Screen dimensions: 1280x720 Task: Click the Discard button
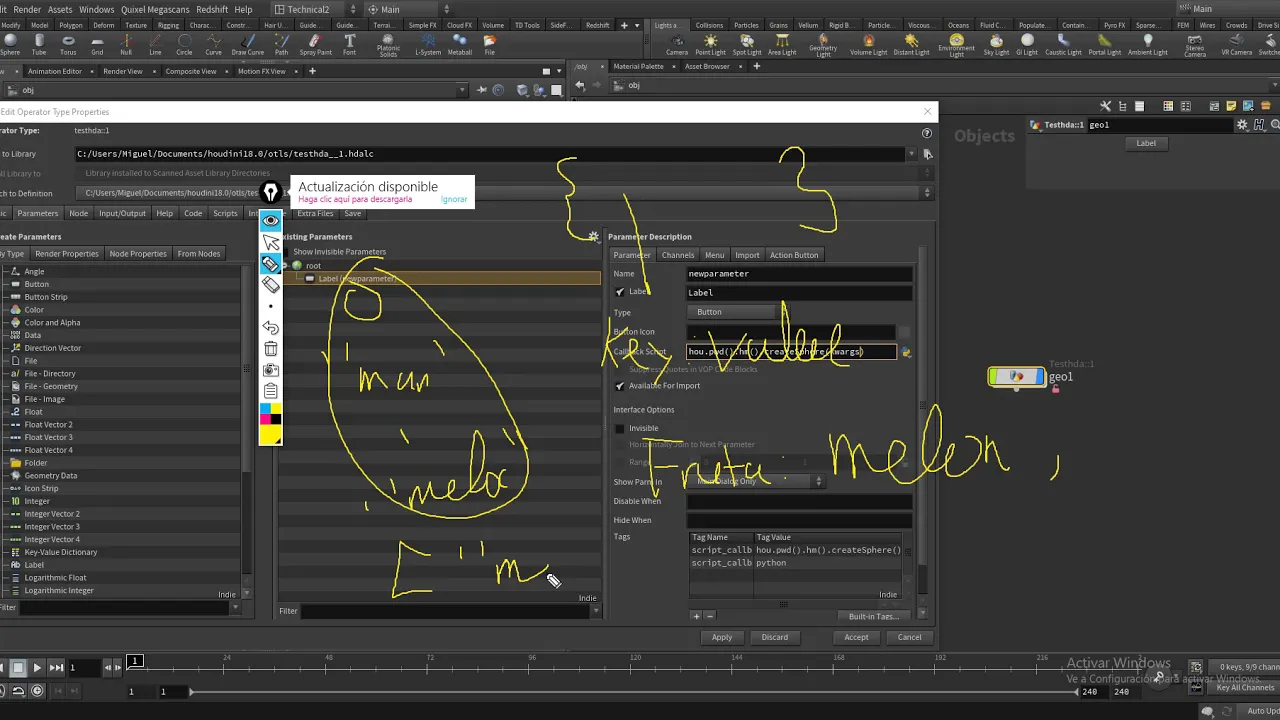[x=775, y=637]
